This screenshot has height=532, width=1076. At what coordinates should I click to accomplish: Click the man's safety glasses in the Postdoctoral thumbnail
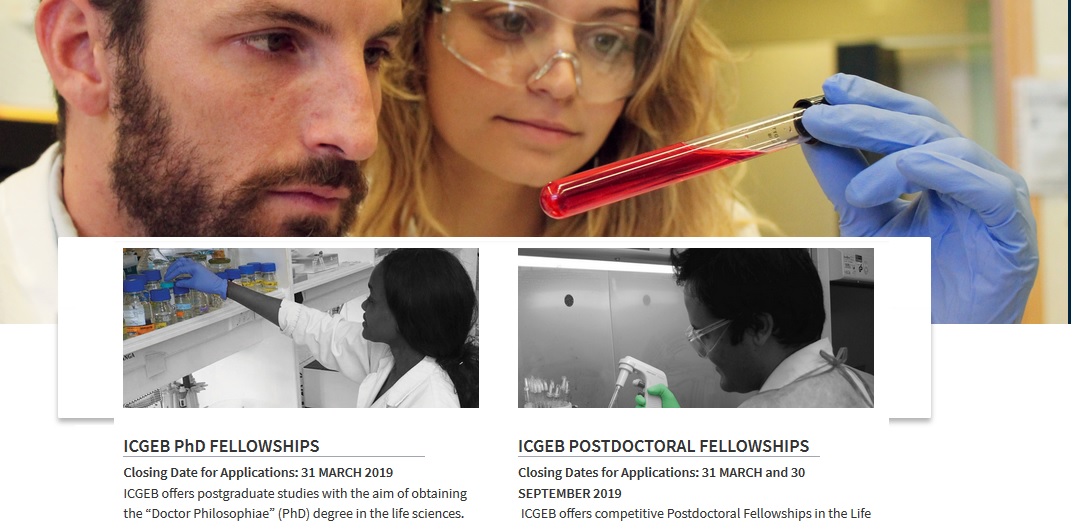pos(707,336)
